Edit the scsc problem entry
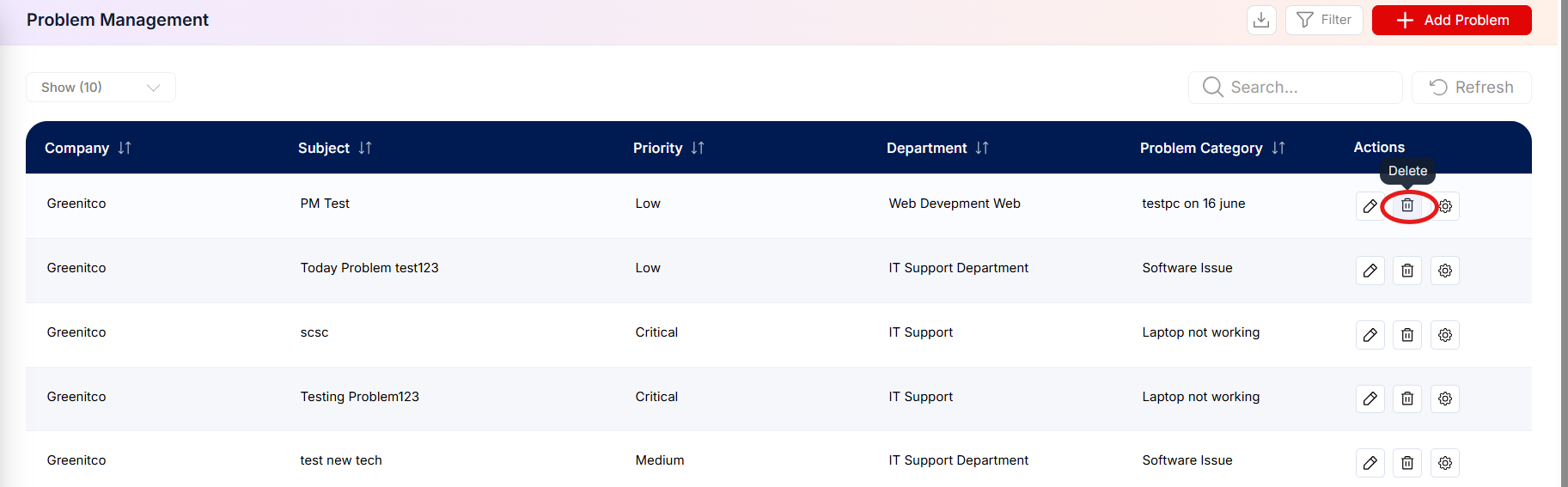Image resolution: width=1568 pixels, height=487 pixels. point(1370,335)
